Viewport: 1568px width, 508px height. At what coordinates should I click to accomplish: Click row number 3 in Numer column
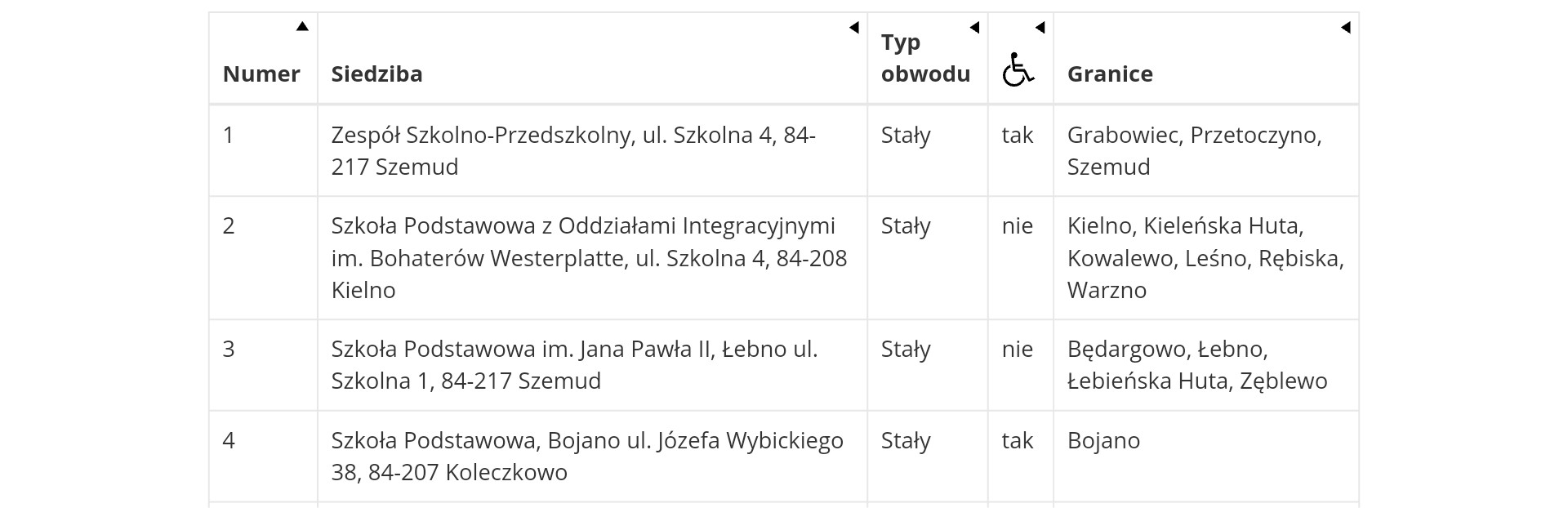pos(229,350)
